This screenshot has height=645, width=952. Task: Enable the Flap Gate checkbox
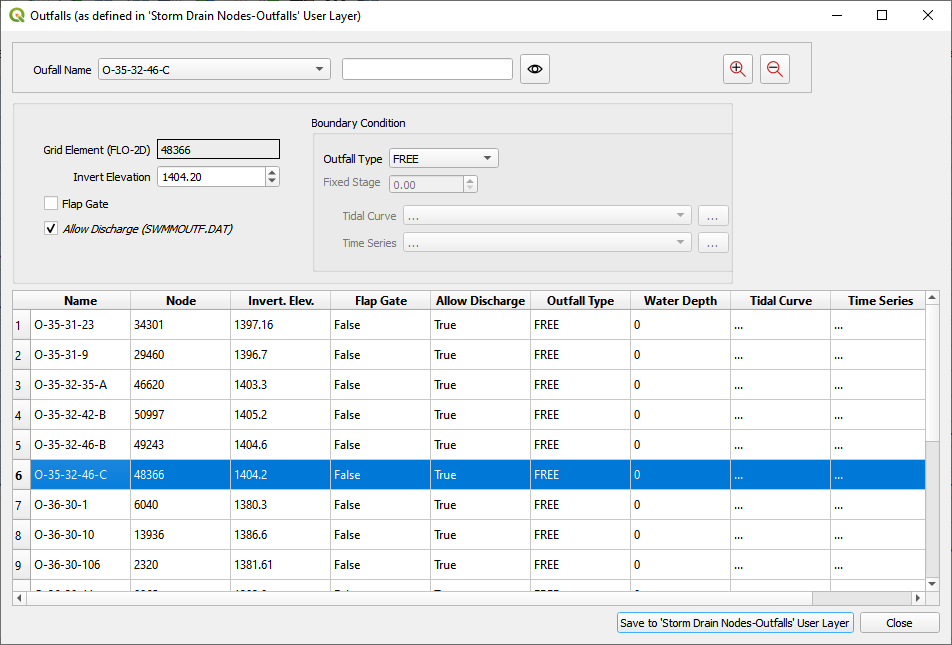pos(51,204)
